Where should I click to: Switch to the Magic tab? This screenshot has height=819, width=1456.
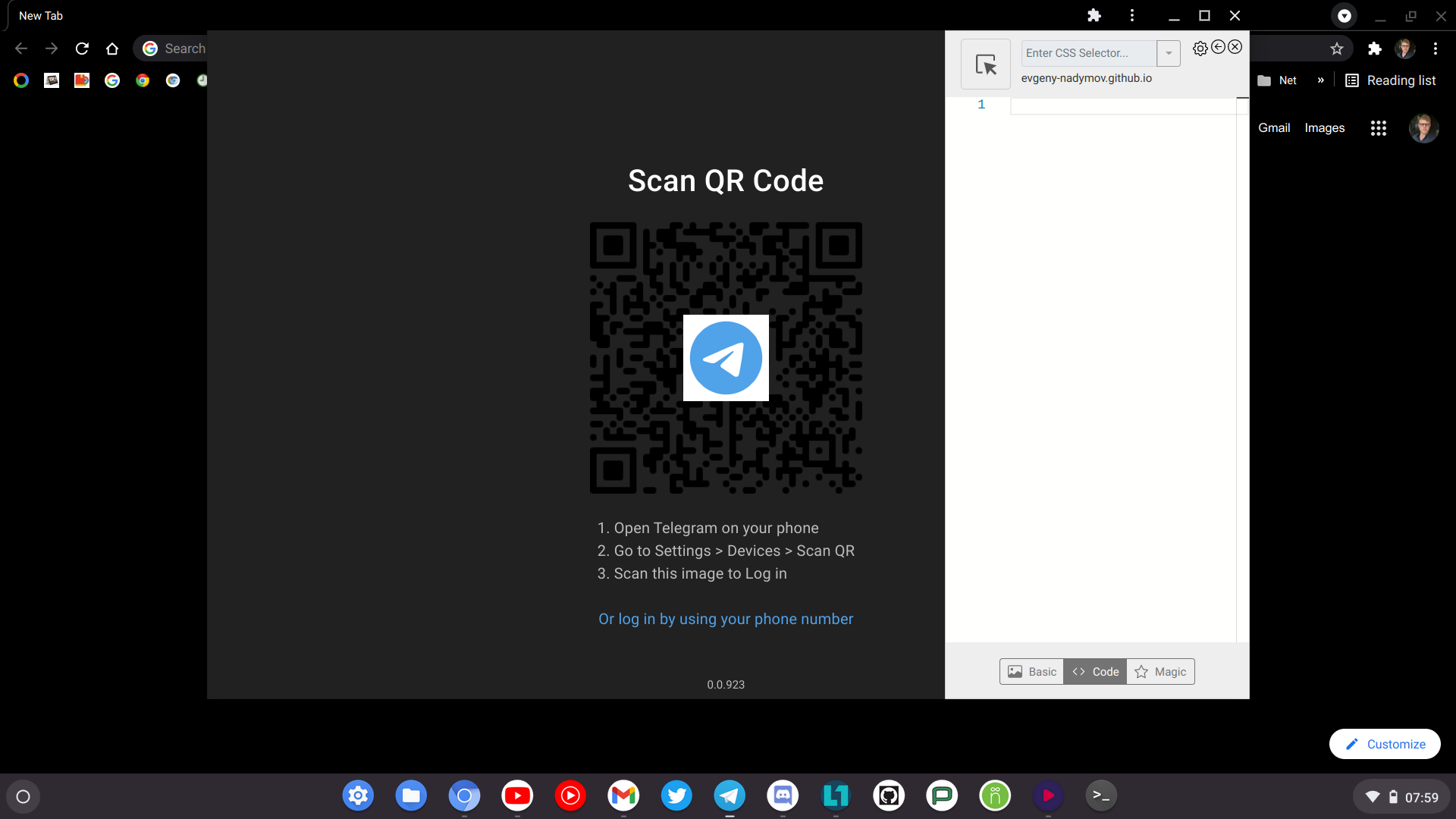[x=1160, y=672]
